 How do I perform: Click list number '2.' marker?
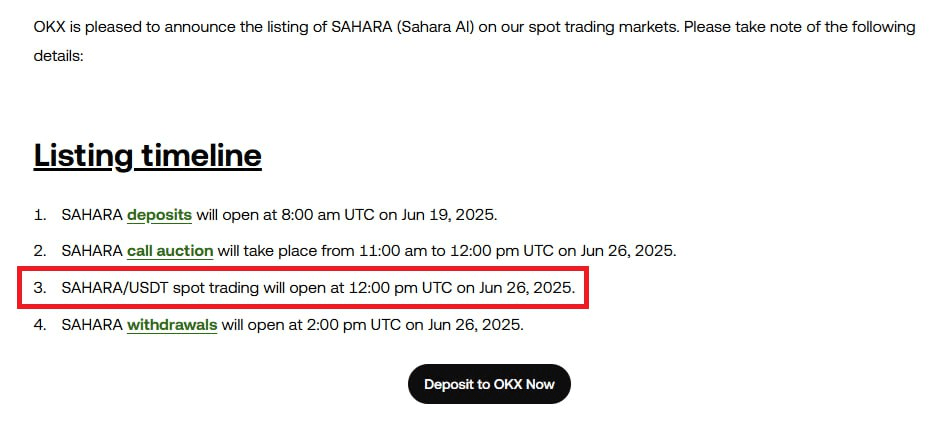tap(40, 252)
